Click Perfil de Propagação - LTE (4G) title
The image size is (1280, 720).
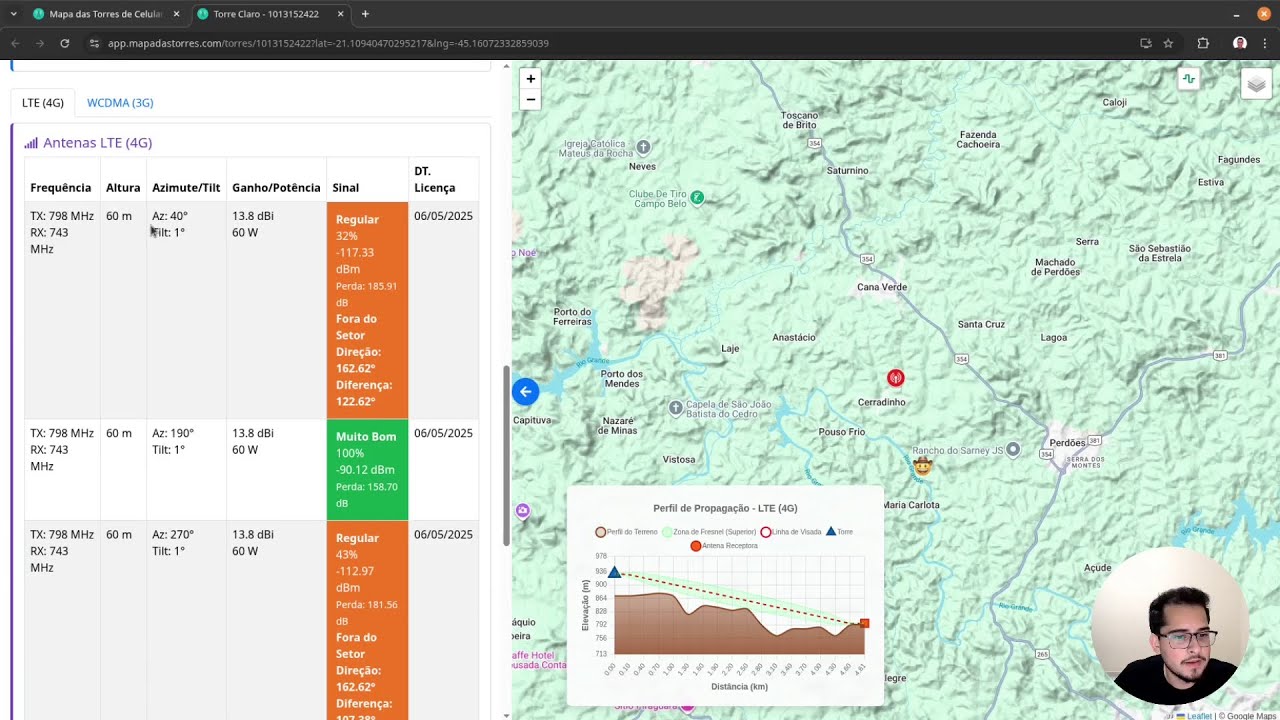tap(725, 508)
